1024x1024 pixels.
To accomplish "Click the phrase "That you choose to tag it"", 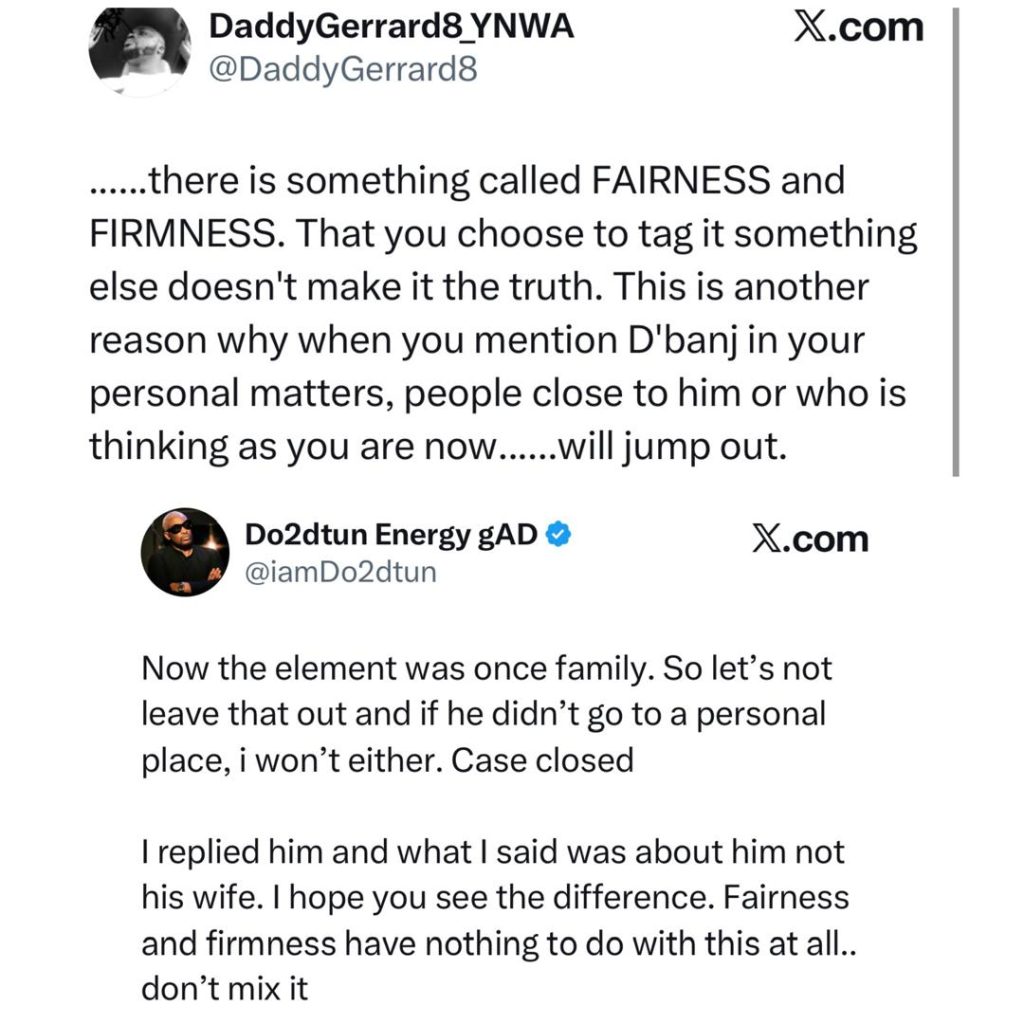I will pos(446,234).
